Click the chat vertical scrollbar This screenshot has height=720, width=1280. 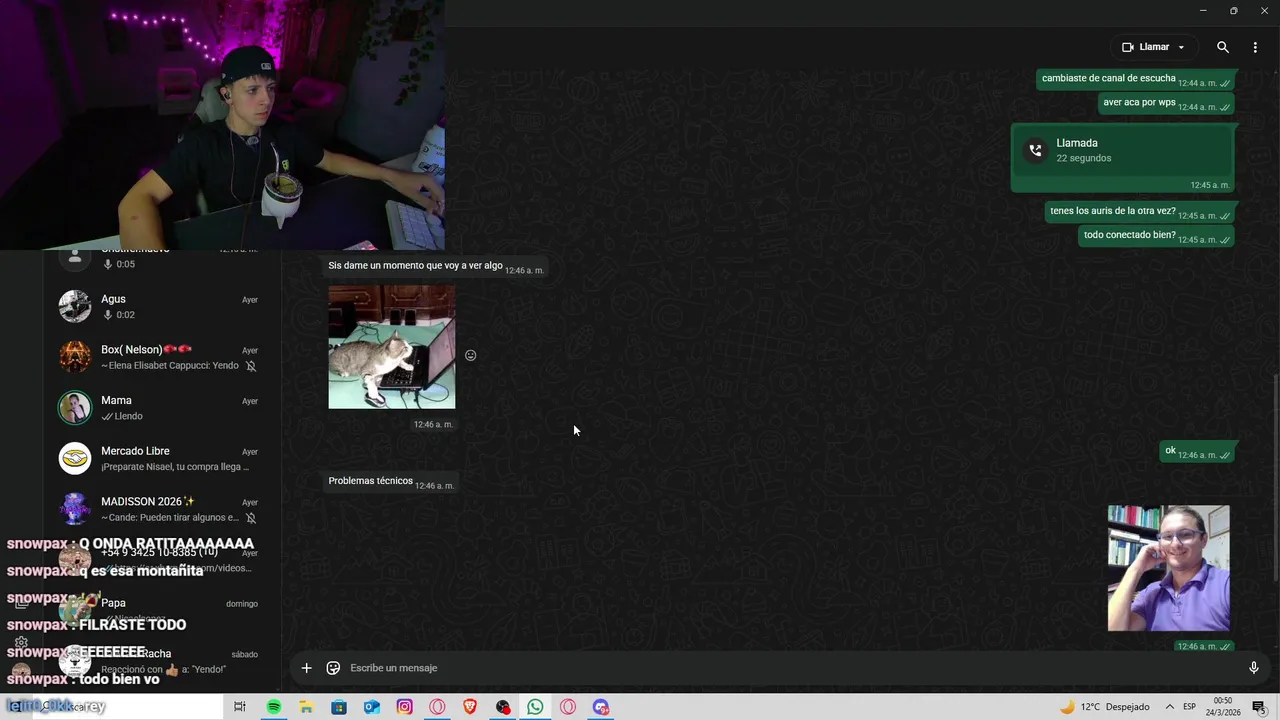[x=1276, y=477]
